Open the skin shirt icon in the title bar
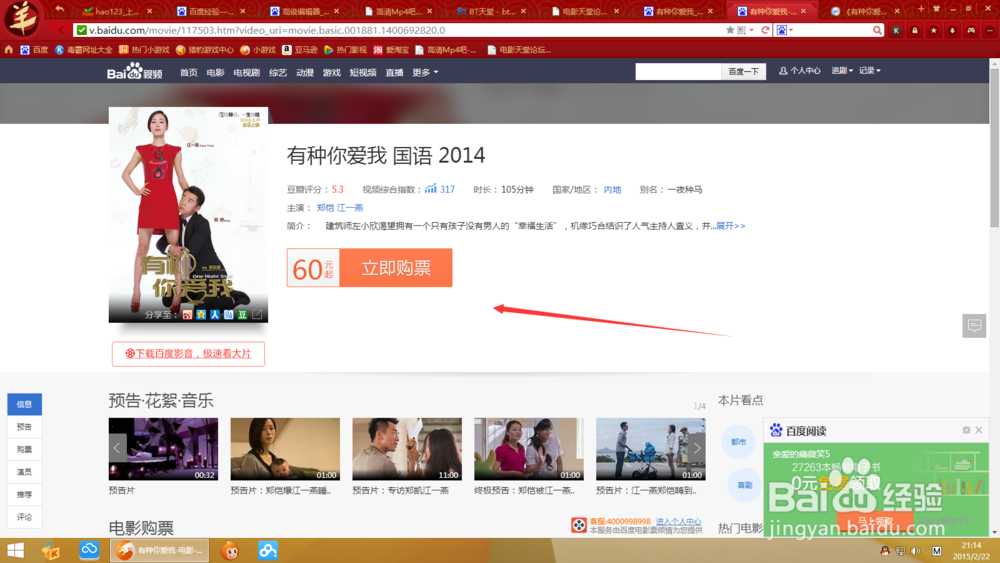Viewport: 1000px width, 563px height. (936, 9)
